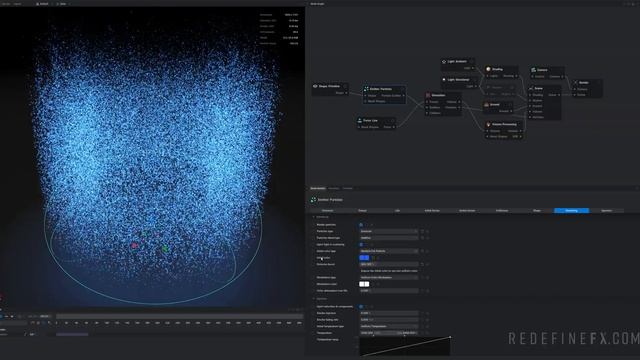The height and width of the screenshot is (360, 640).
Task: Click the Force output port on Force Line
Action: [x=394, y=127]
